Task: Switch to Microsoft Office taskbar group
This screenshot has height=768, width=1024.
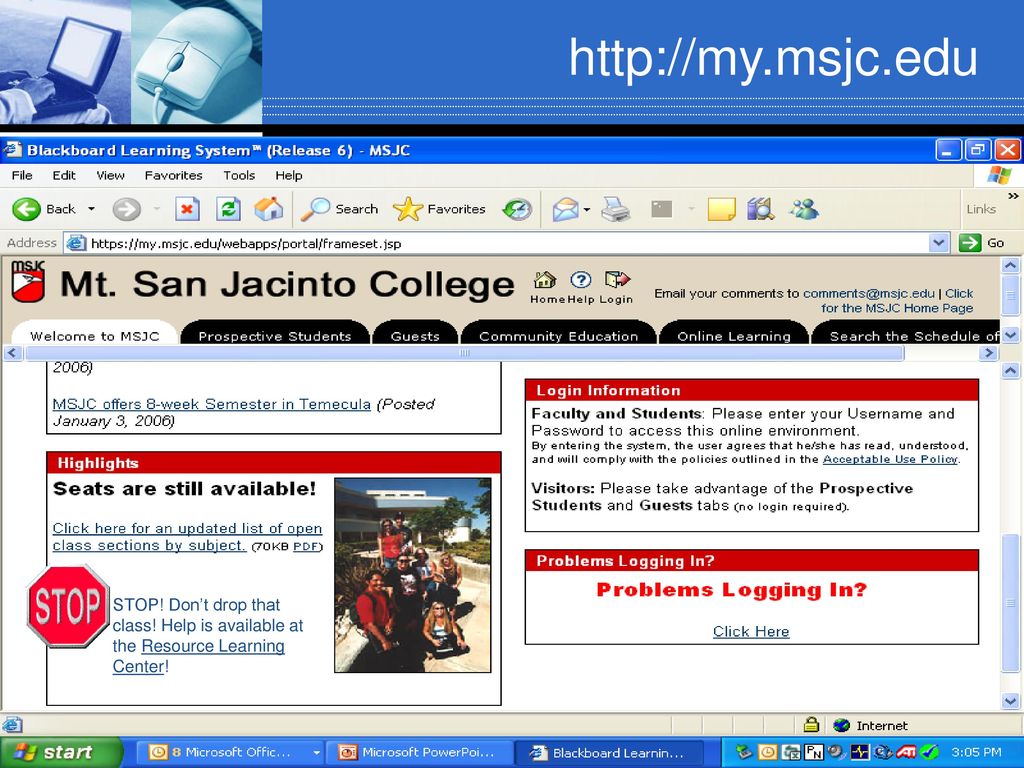Action: (x=231, y=752)
